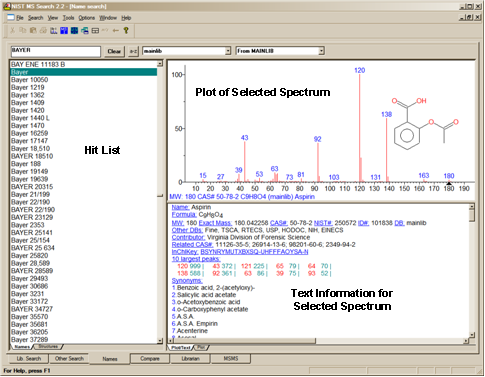
Task: Click the 120 peak label in spectrum plot
Action: 360,70
